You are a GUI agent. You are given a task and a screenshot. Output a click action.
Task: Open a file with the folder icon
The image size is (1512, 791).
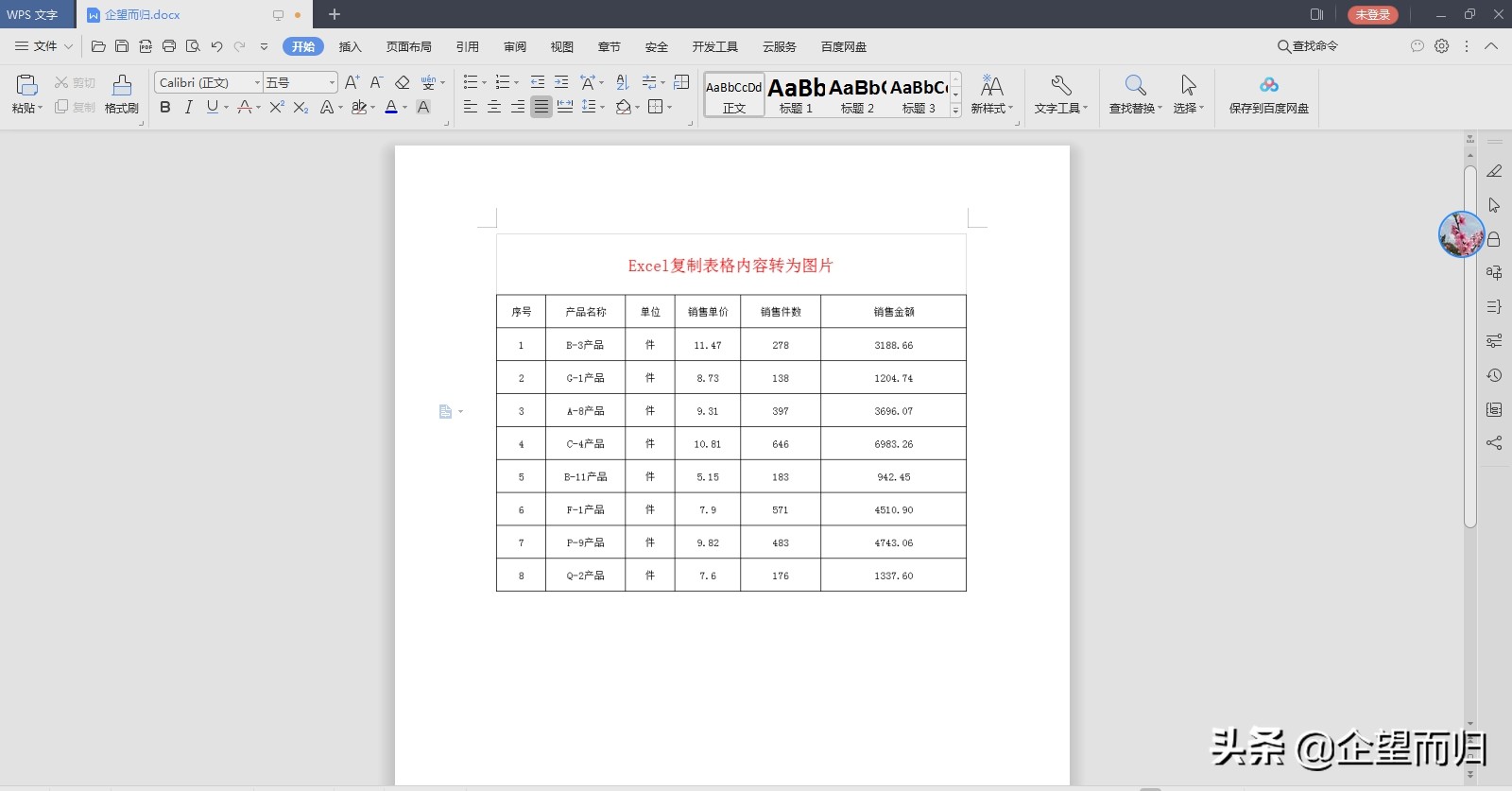[98, 46]
